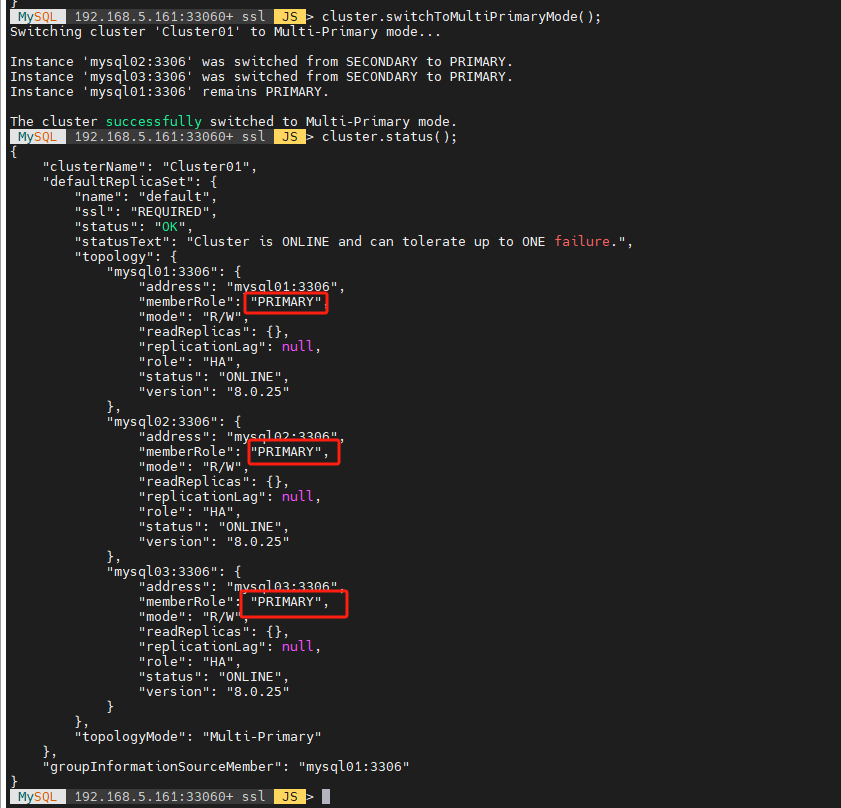Click mysql02's "role": "HA" line
This screenshot has width=841, height=808.
tap(190, 512)
